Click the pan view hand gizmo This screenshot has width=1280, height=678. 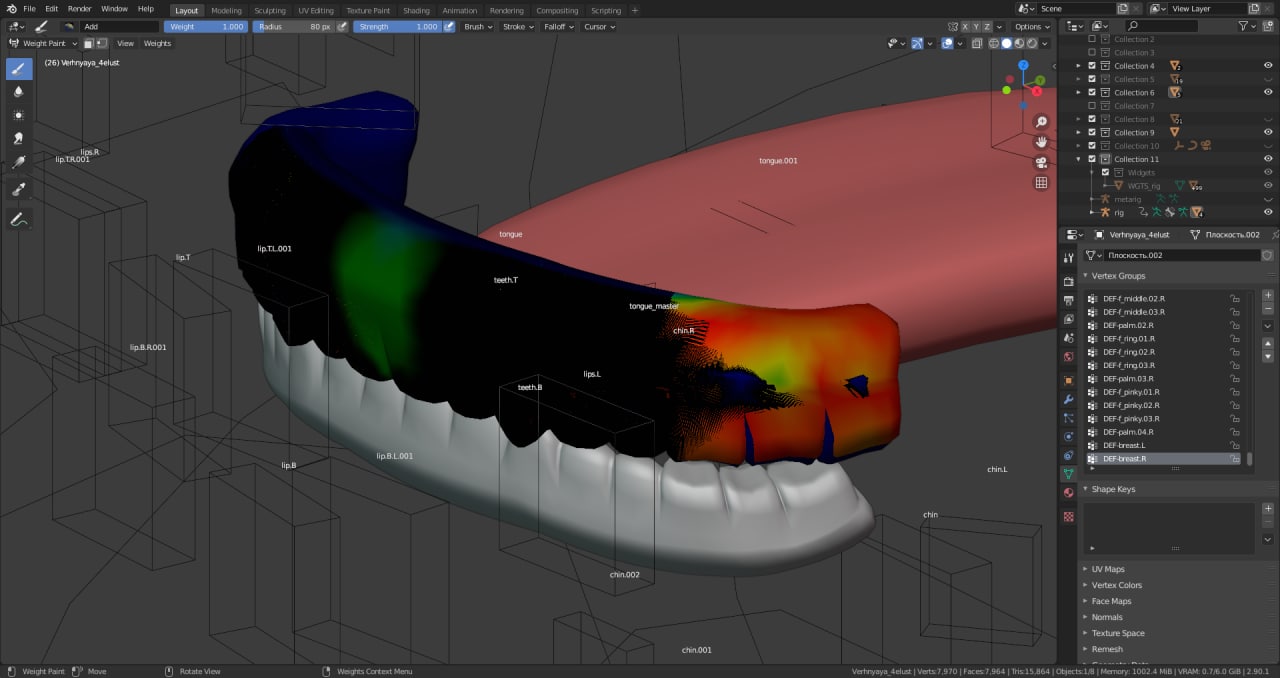click(x=1041, y=142)
